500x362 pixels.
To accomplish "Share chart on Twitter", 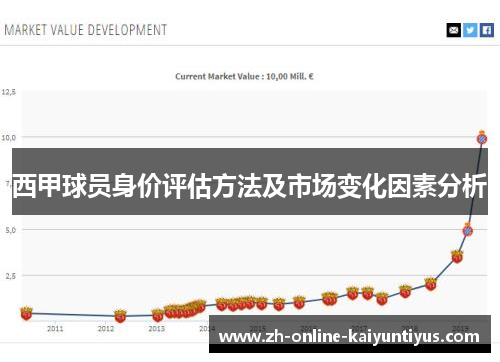I will [470, 30].
